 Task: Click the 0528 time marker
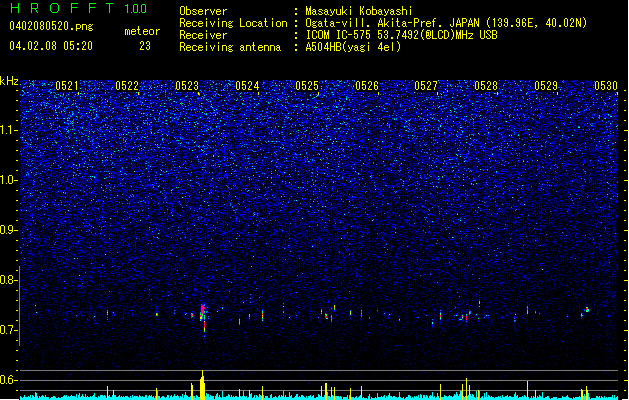(486, 86)
